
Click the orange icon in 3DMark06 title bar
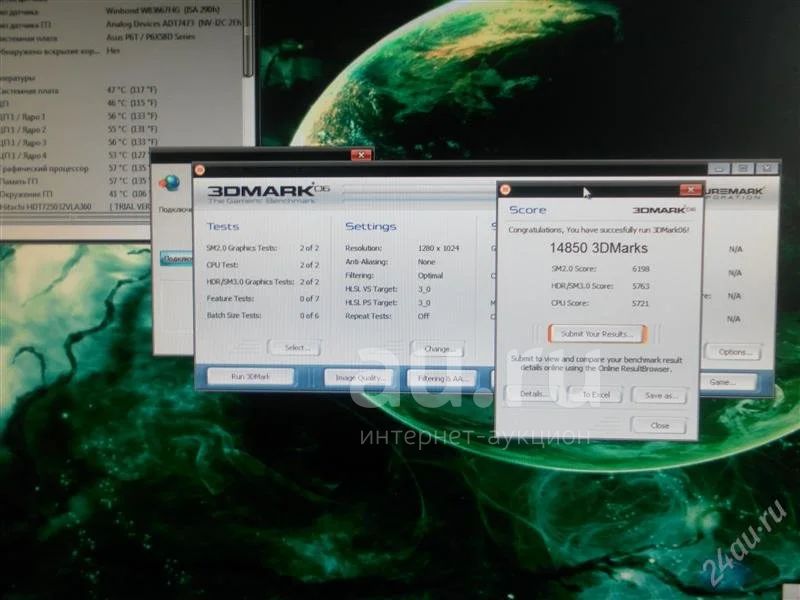[x=199, y=170]
